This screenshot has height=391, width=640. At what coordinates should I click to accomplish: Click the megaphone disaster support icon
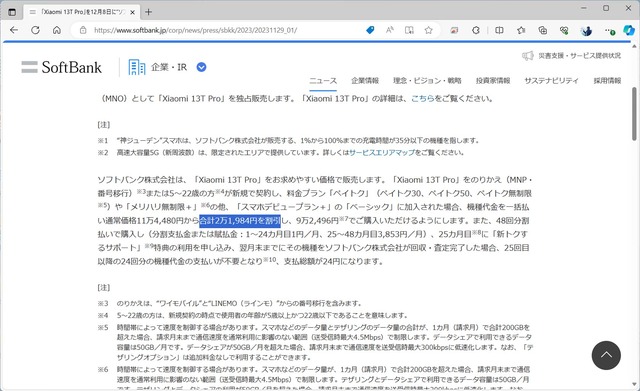[x=527, y=56]
